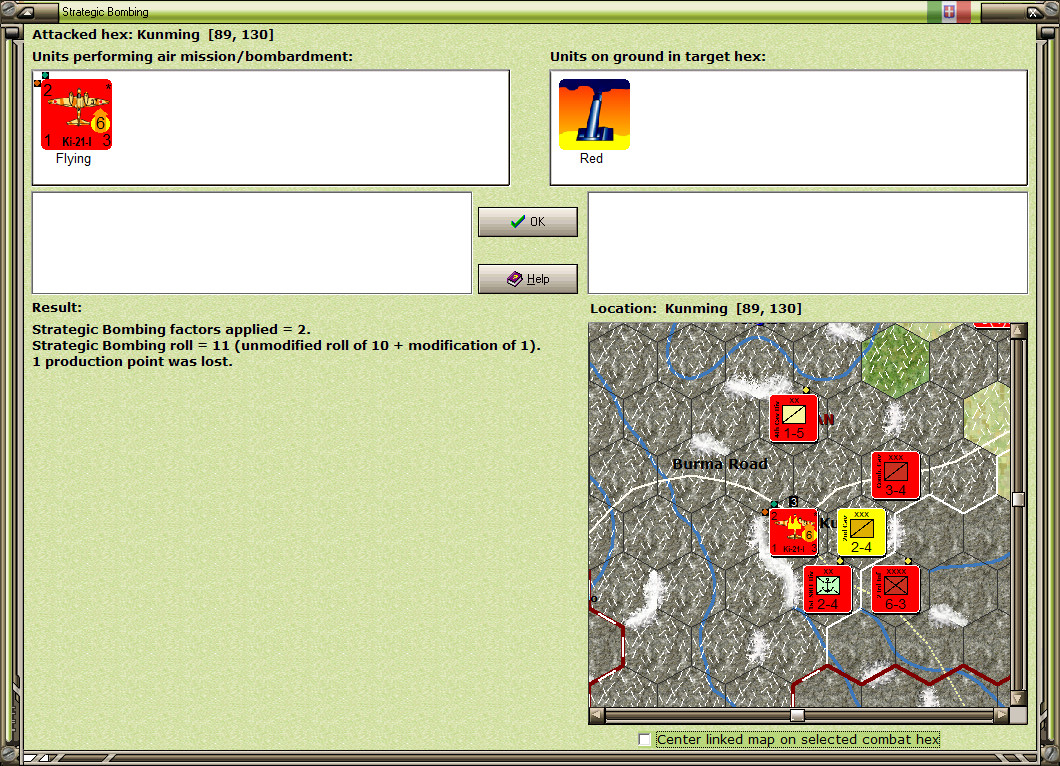This screenshot has height=766, width=1060.
Task: Click the Red factory target icon
Action: 594,114
